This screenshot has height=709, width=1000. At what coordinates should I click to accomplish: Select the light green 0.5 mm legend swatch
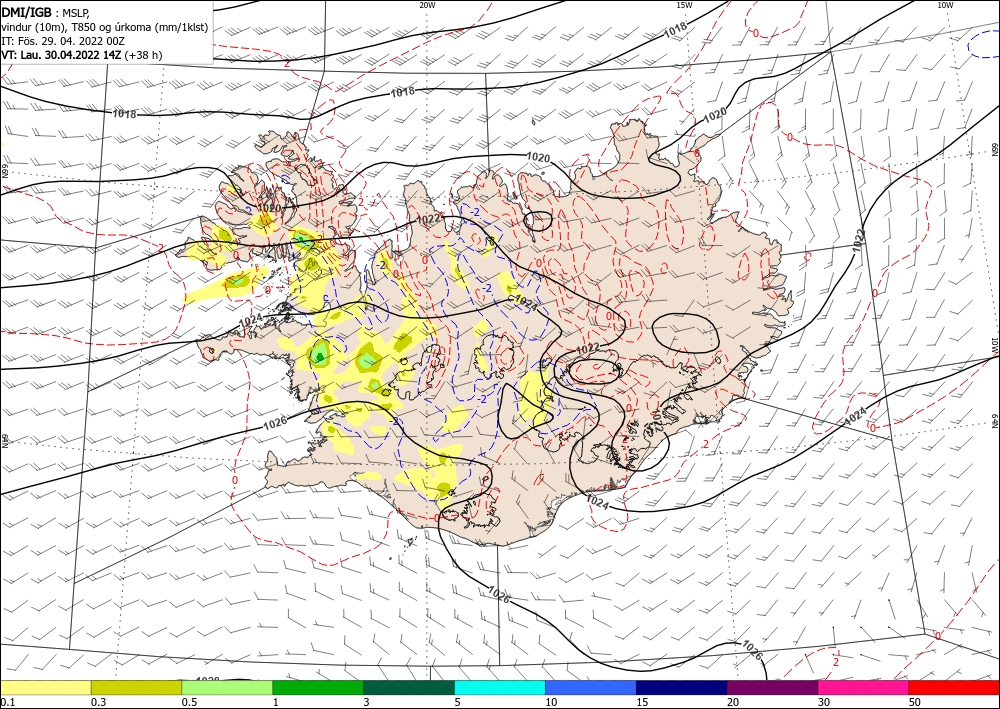click(x=227, y=687)
